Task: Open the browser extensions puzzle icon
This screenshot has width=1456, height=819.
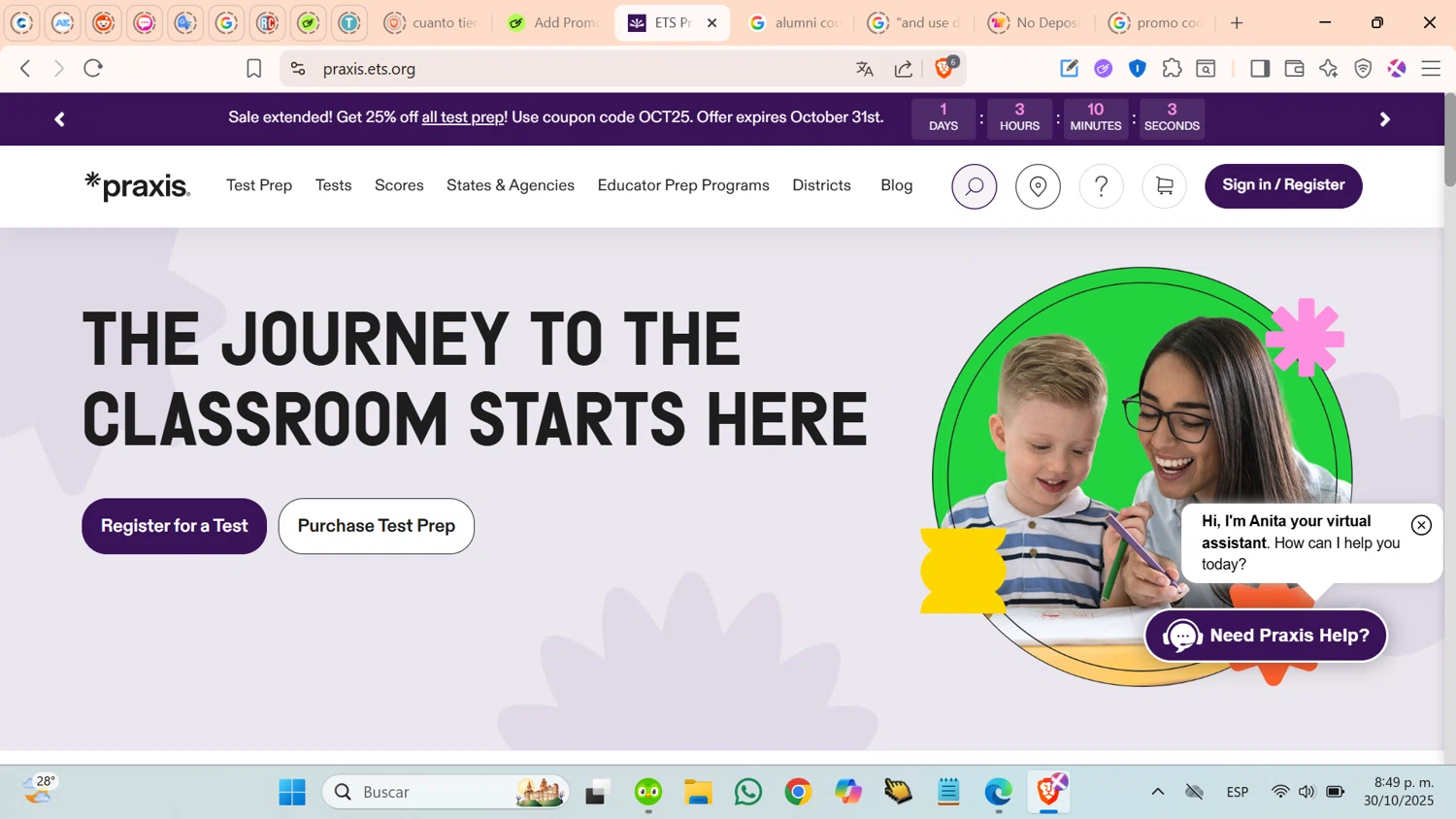Action: pyautogui.click(x=1173, y=68)
